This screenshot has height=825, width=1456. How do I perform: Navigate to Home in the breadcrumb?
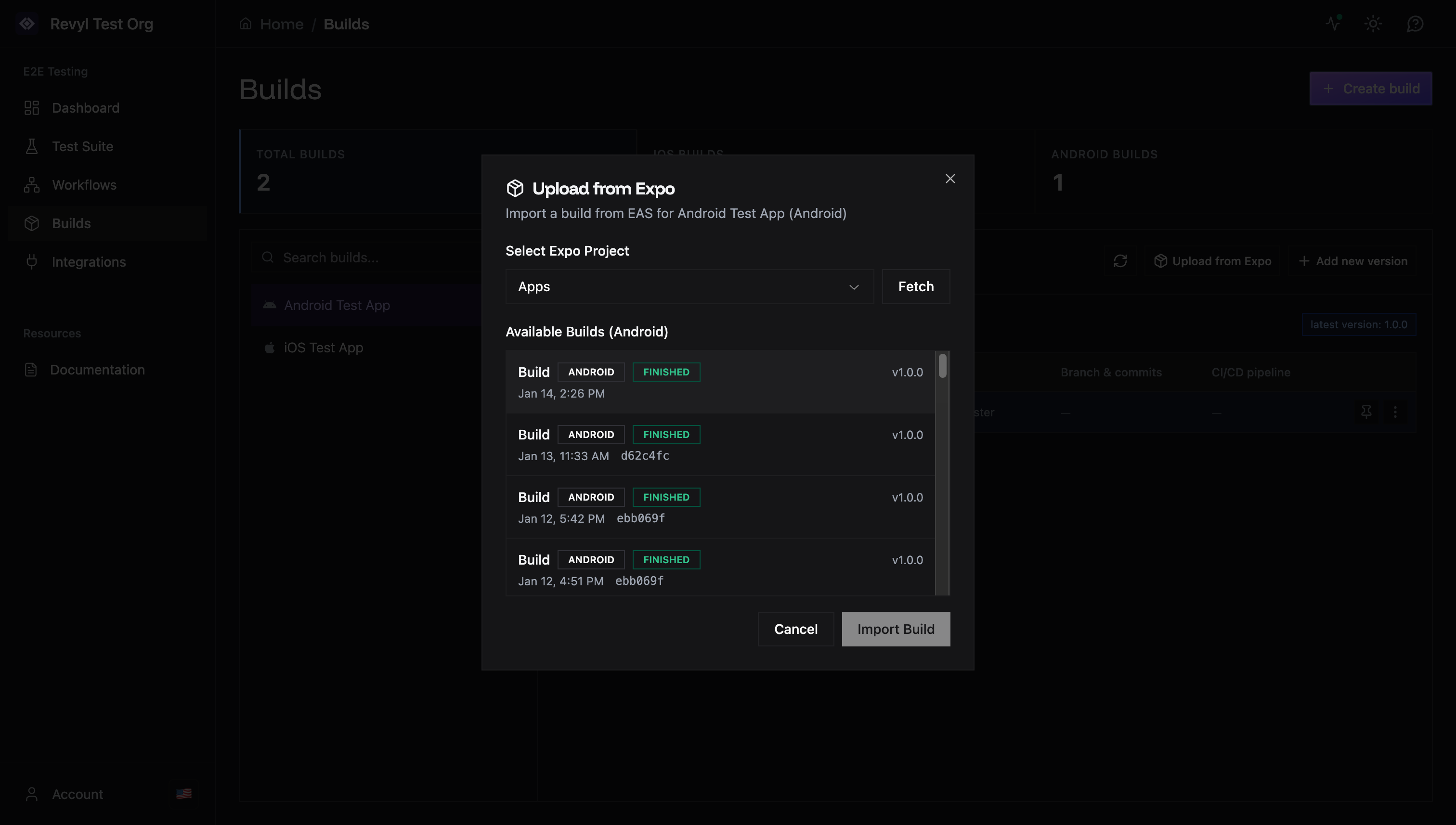point(281,24)
